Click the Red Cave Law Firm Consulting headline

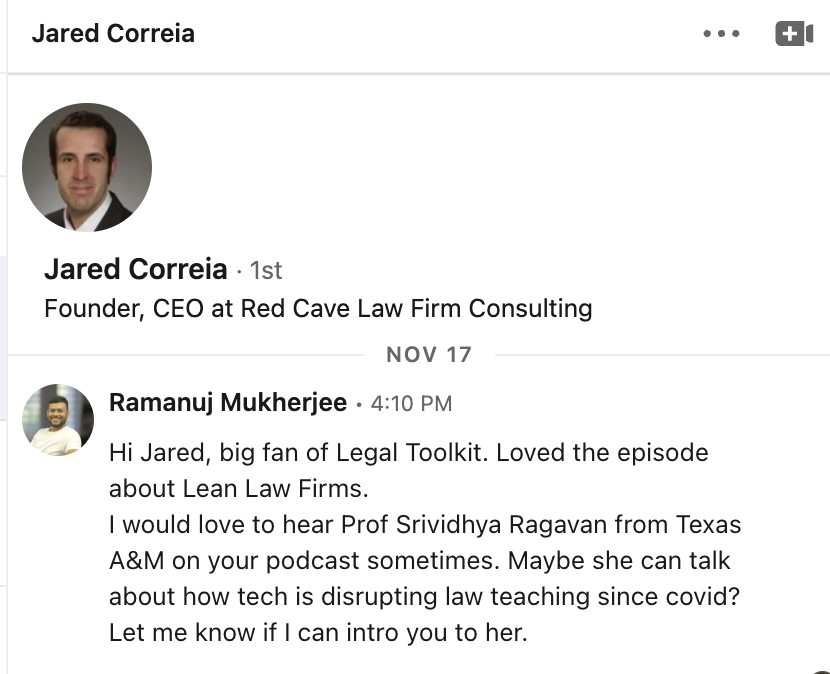[318, 308]
